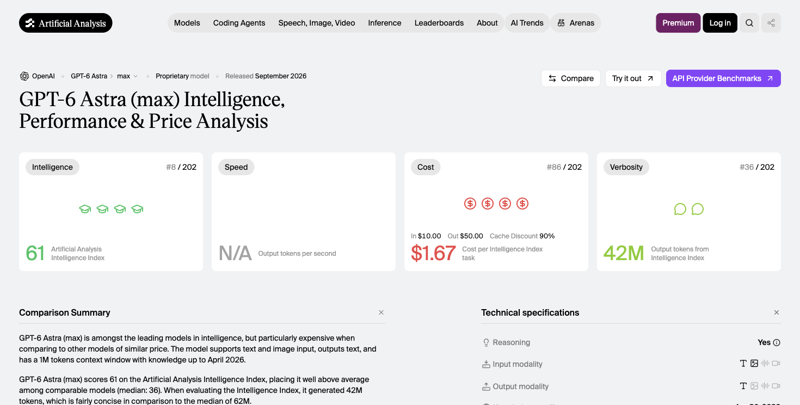The height and width of the screenshot is (405, 800).
Task: Click the Cost card label
Action: pyautogui.click(x=426, y=167)
